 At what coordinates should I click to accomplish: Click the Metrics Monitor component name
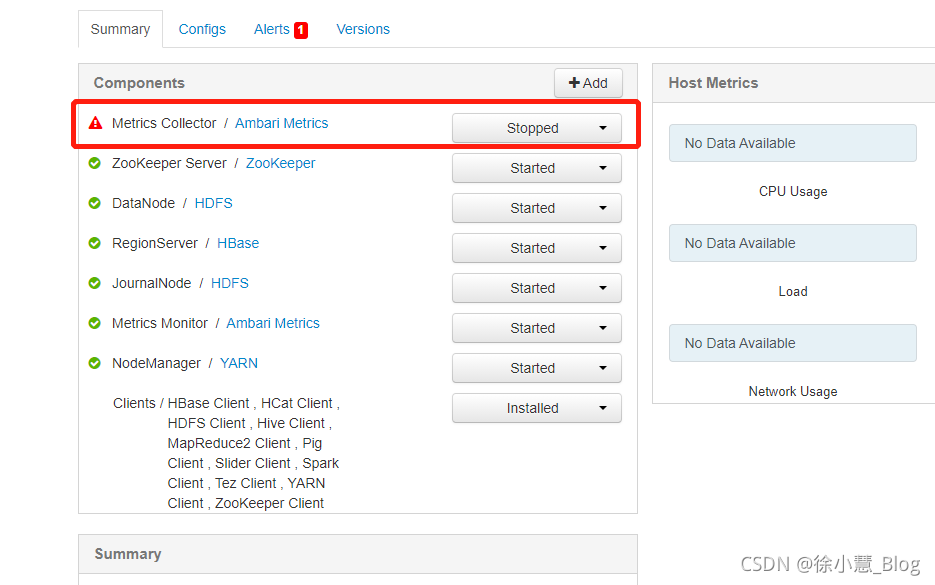pyautogui.click(x=160, y=323)
